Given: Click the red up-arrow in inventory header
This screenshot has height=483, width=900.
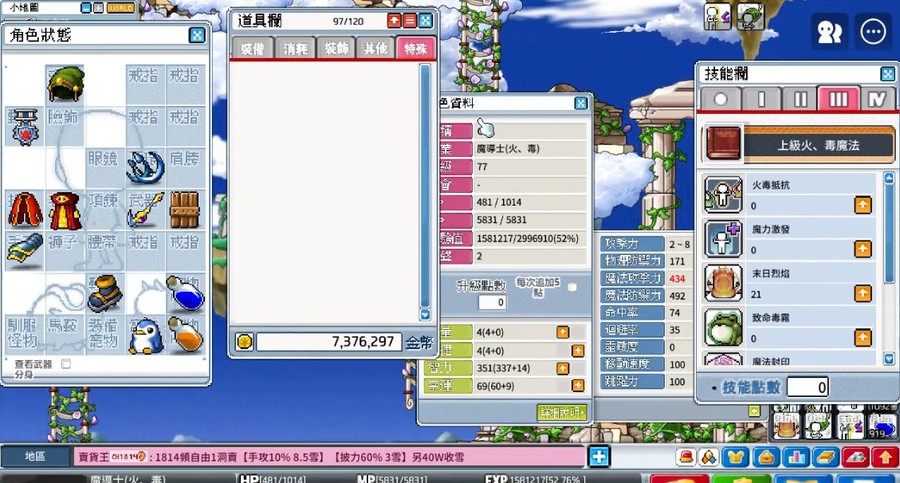Looking at the screenshot, I should coord(394,21).
